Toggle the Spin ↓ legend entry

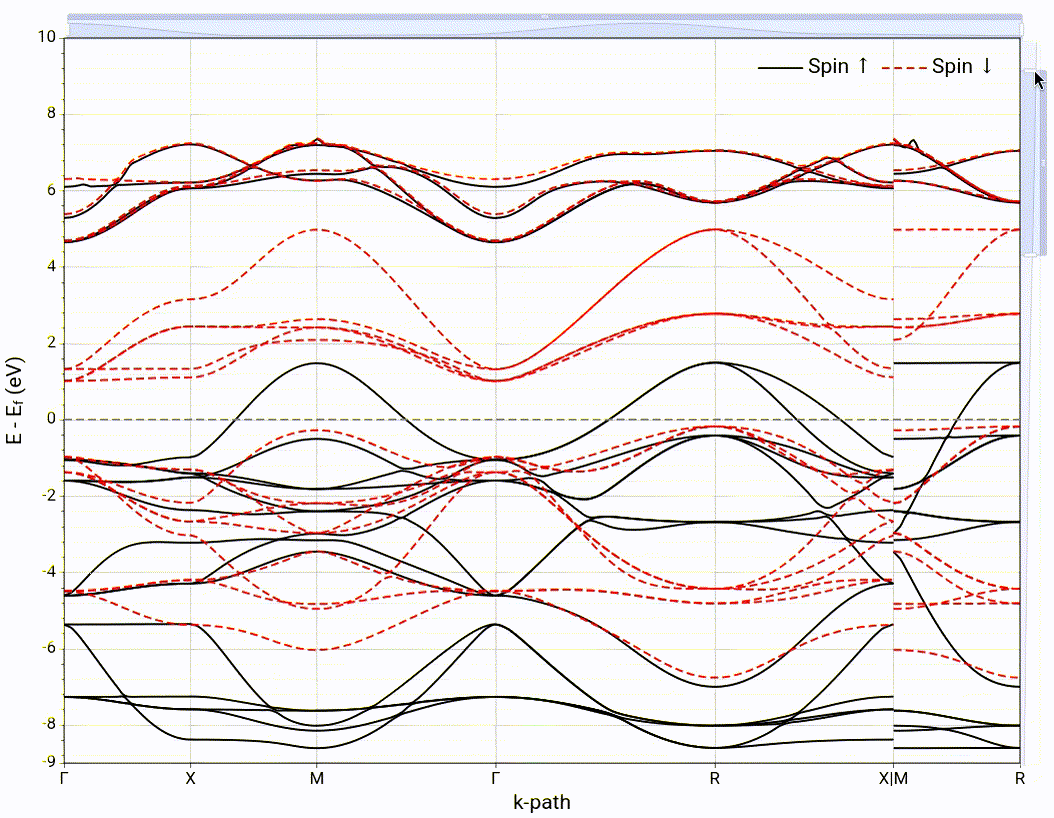962,67
